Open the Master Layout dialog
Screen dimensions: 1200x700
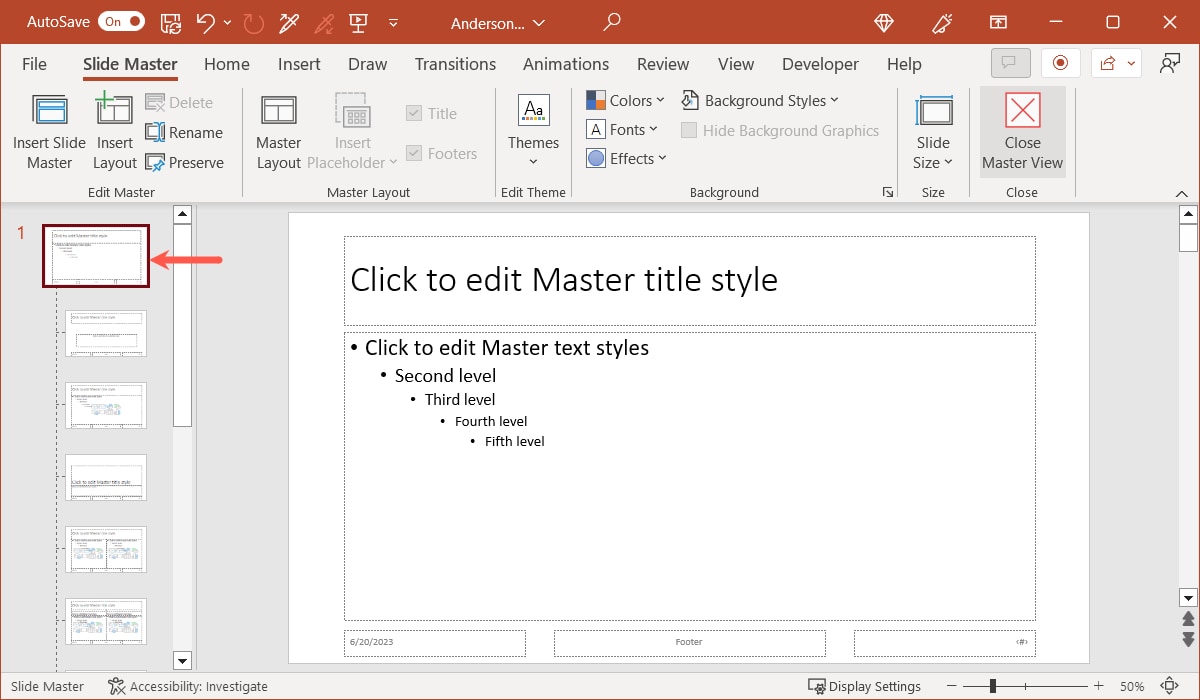click(x=278, y=131)
